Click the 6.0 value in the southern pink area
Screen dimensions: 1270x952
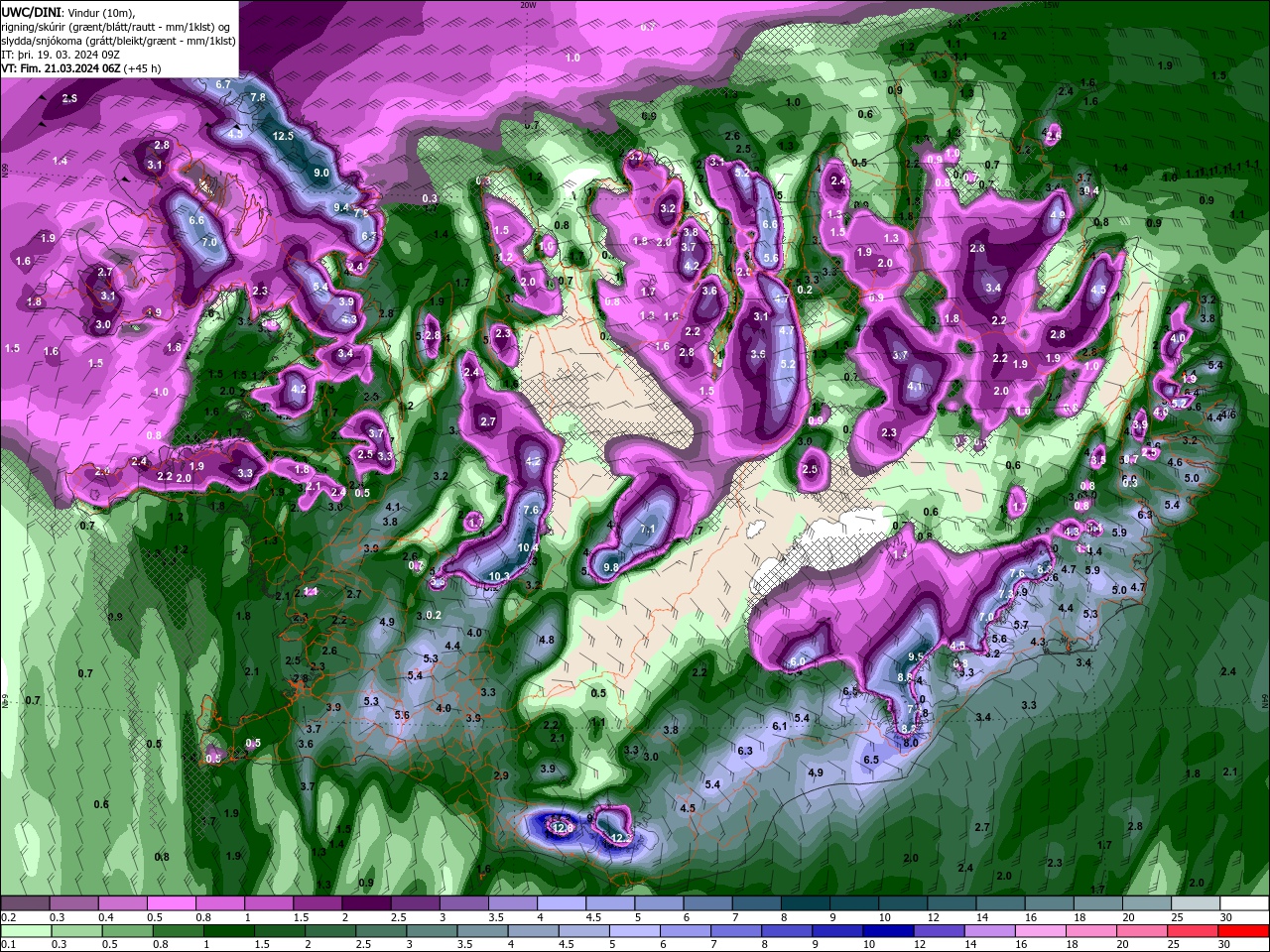[x=797, y=661]
